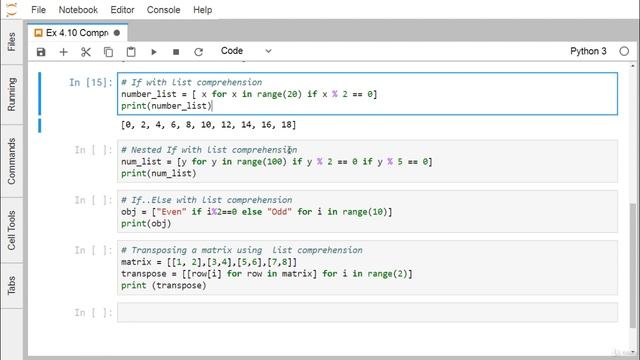Cut the selected cell with the scissors icon
640x360 pixels.
(86, 52)
